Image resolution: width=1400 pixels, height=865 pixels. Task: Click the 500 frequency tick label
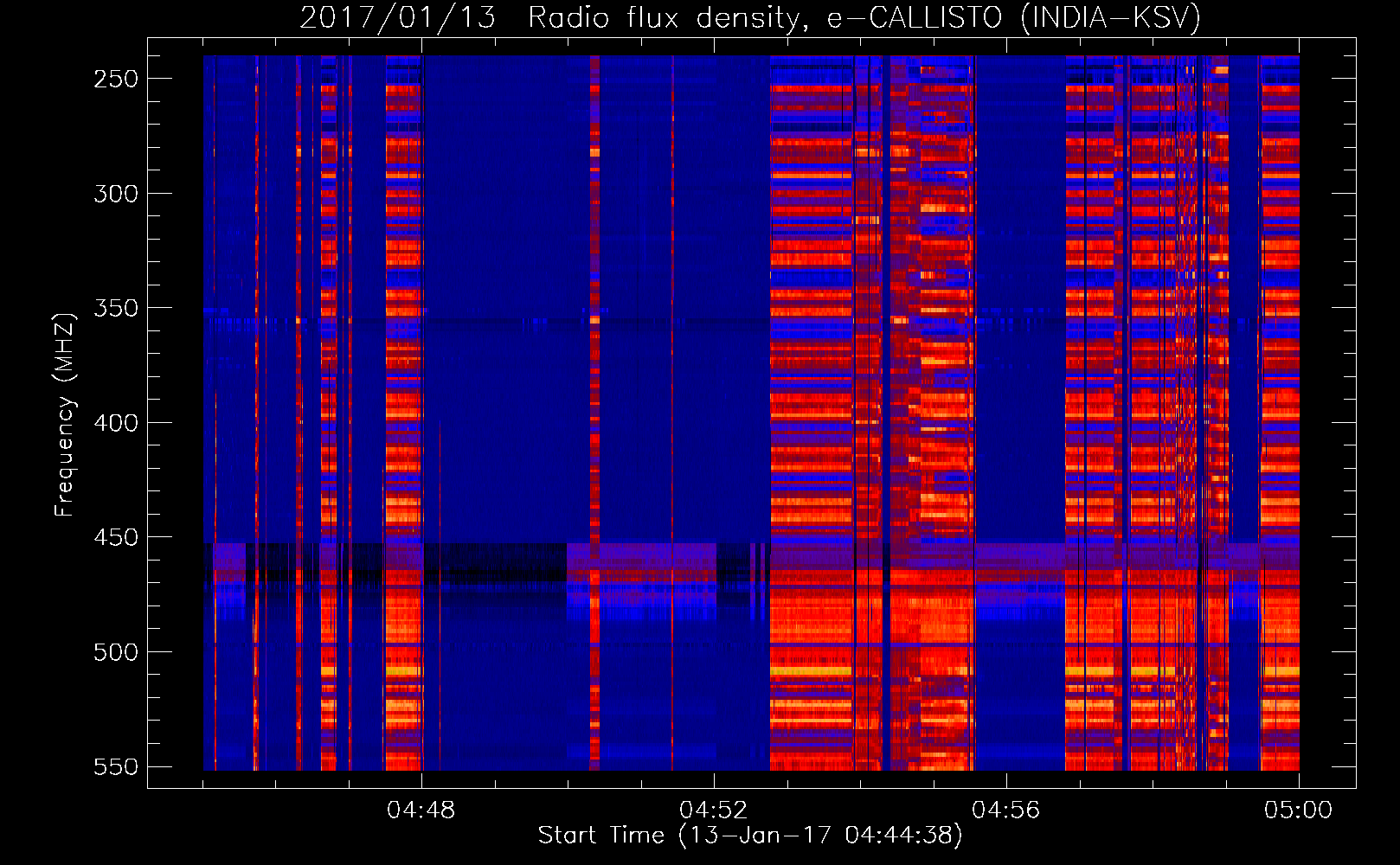point(116,652)
